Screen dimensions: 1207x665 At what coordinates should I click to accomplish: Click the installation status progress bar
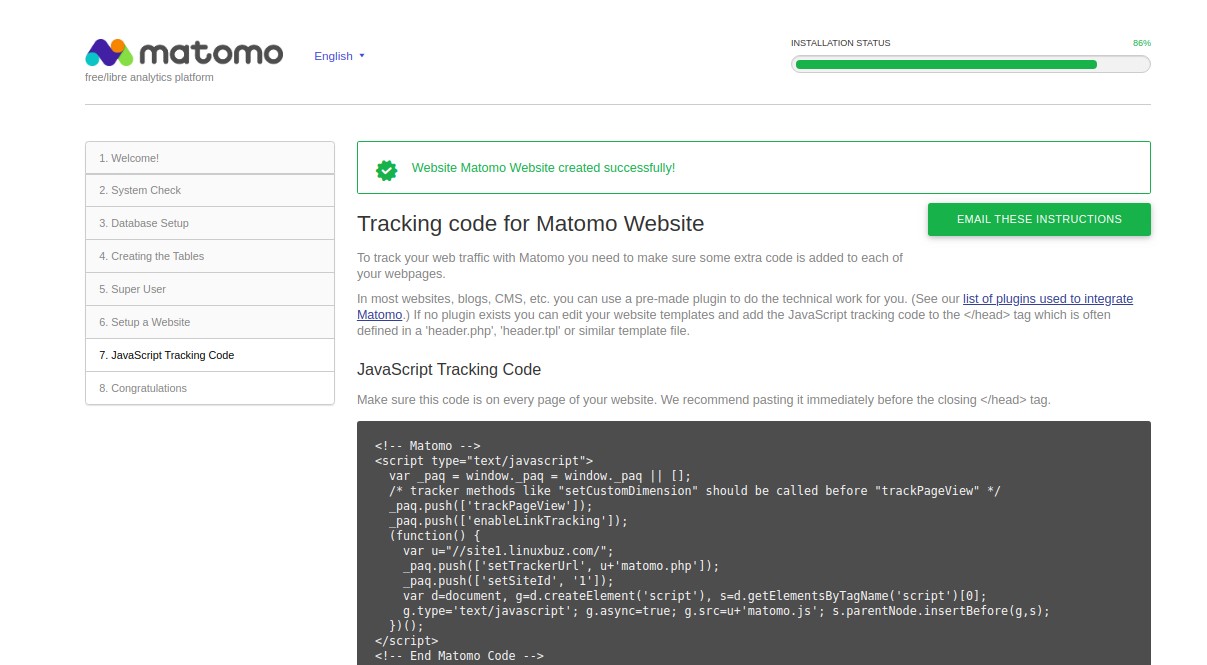pos(970,64)
